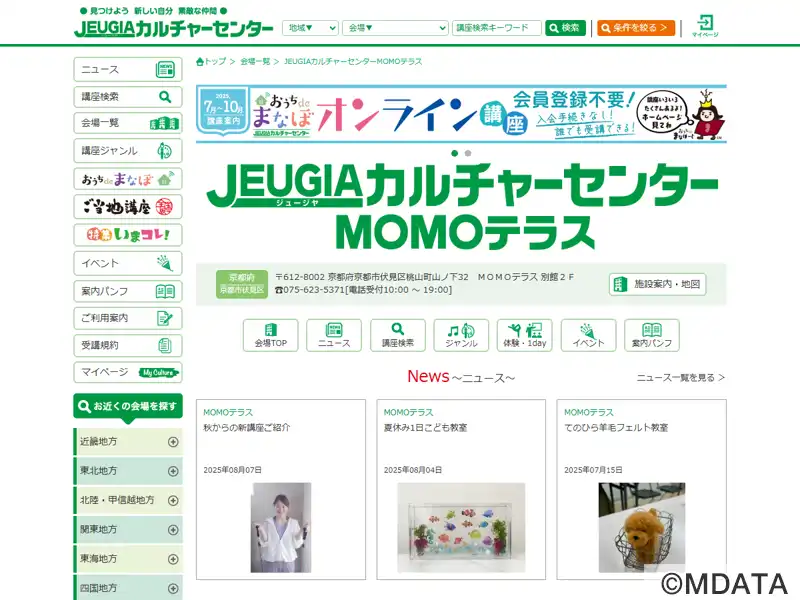Click the 会場一覧 breadcrumb link
The height and width of the screenshot is (600, 800).
pos(255,61)
